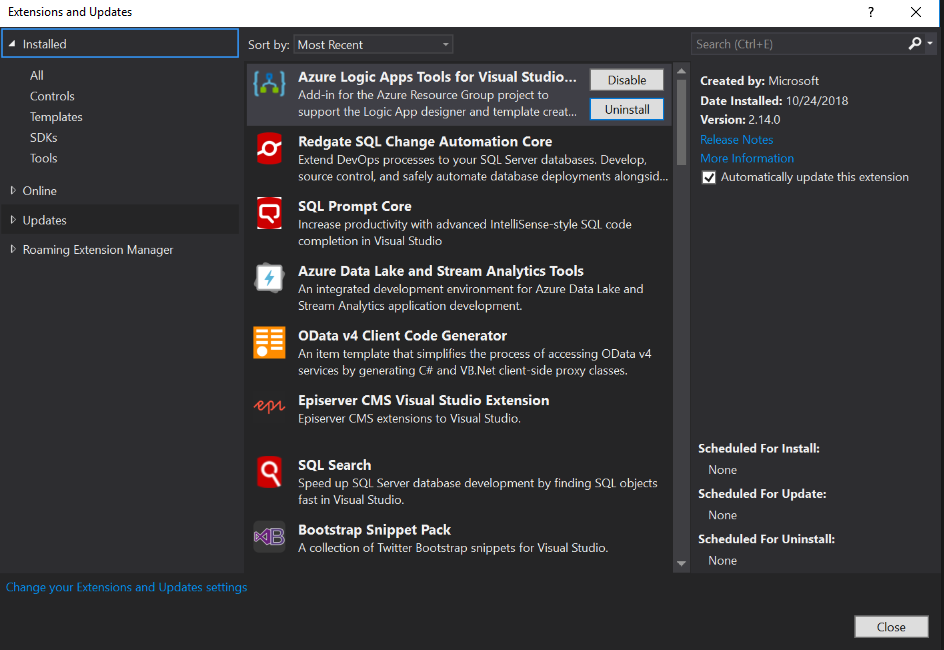Click the Bootstrap Snippet Pack icon
The width and height of the screenshot is (944, 650).
click(269, 536)
